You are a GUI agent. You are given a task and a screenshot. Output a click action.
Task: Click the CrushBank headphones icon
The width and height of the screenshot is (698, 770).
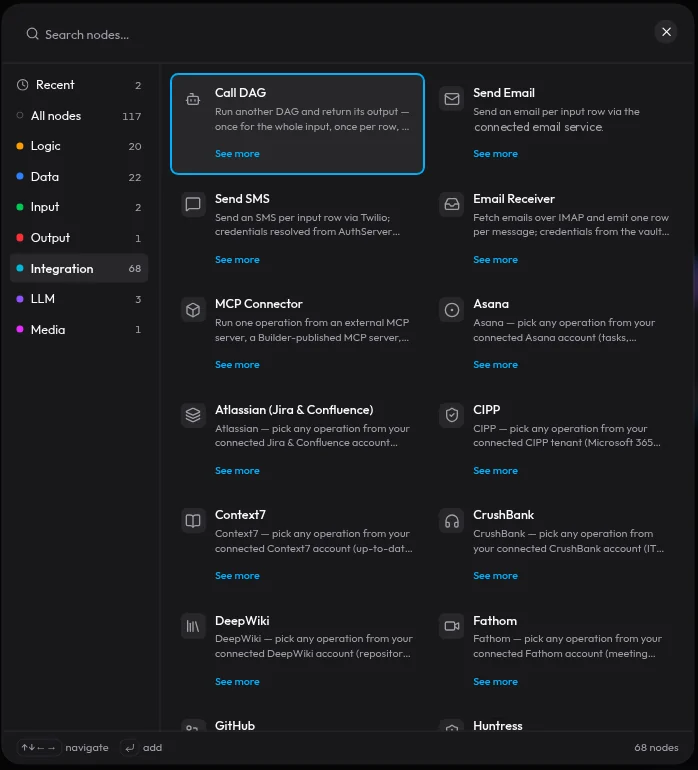[451, 521]
